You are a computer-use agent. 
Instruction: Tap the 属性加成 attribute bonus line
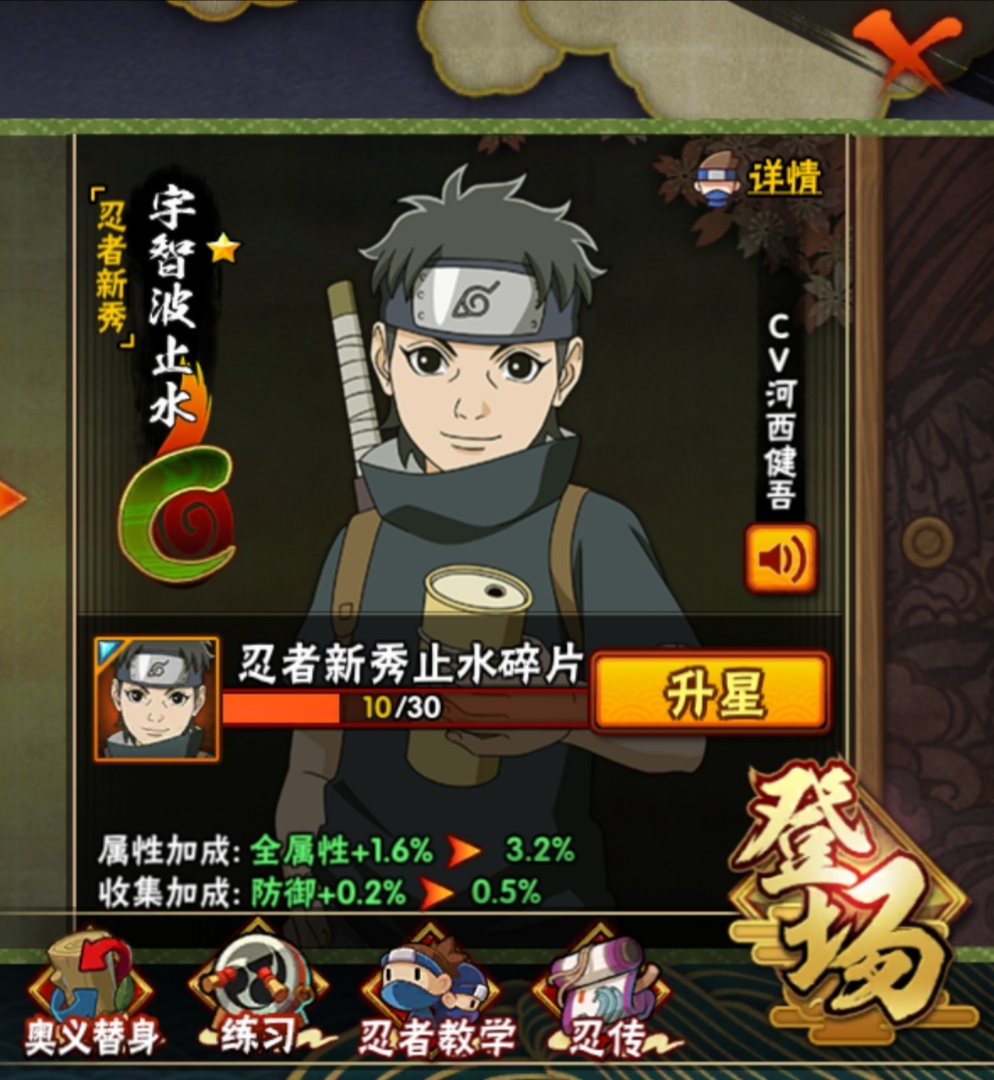pos(336,851)
